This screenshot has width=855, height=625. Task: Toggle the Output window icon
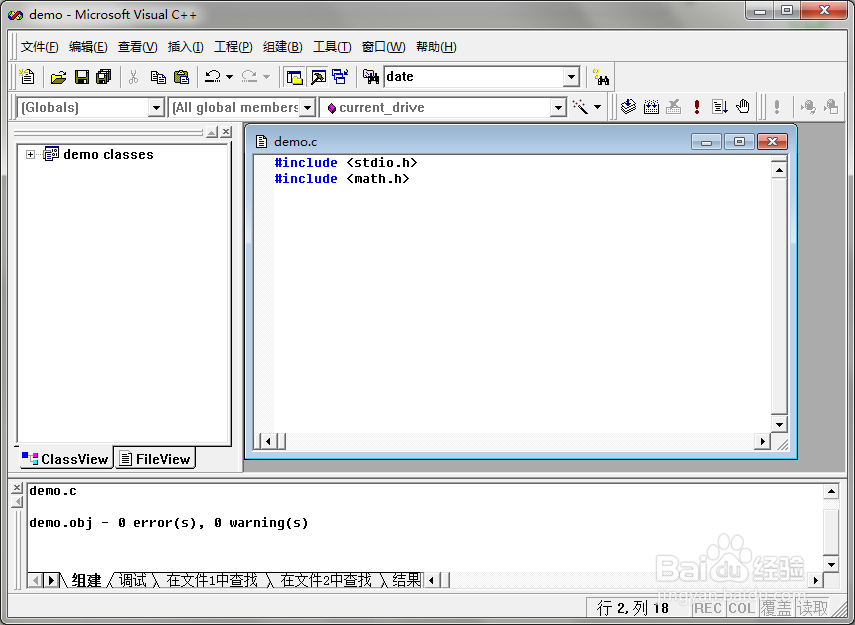pyautogui.click(x=318, y=77)
